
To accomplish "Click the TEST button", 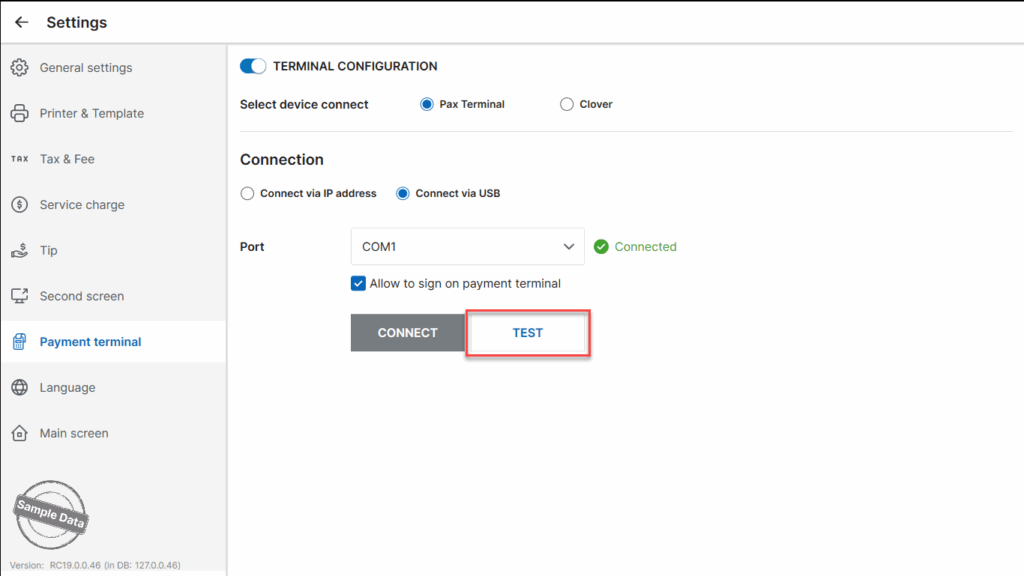I will coord(528,333).
